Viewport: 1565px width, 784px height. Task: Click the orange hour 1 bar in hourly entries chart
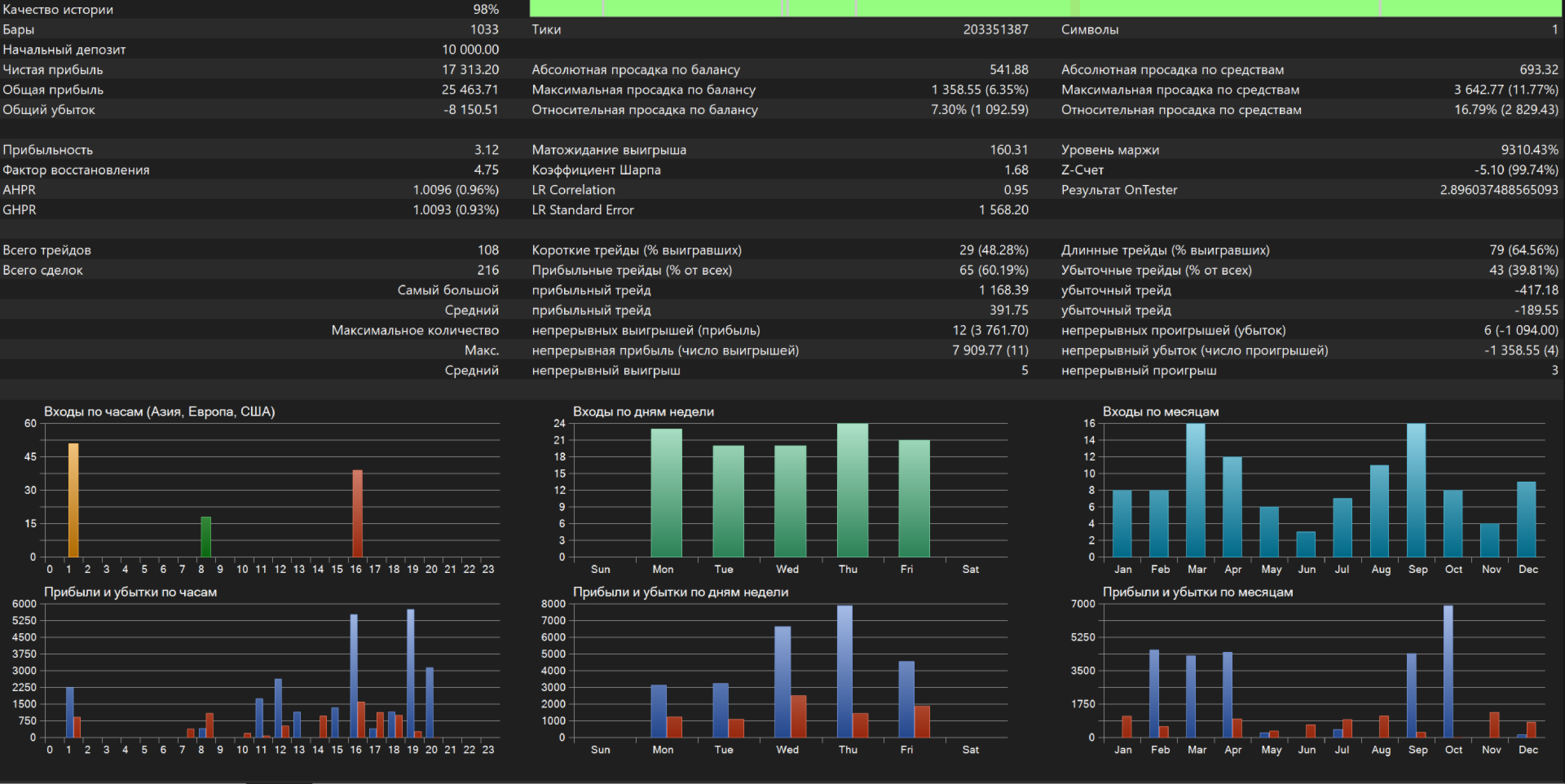point(73,500)
